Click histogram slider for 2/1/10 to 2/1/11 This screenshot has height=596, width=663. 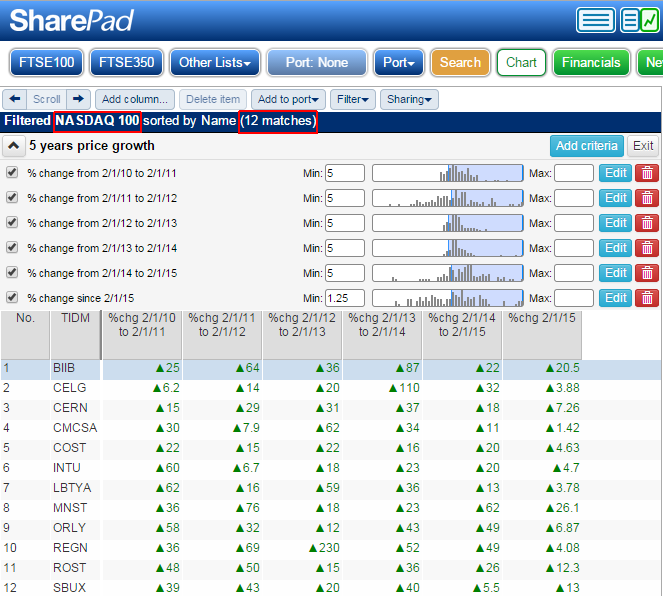448,173
